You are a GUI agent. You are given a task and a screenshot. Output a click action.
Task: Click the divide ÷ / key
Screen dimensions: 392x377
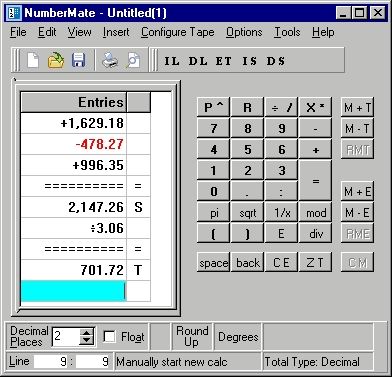[281, 107]
